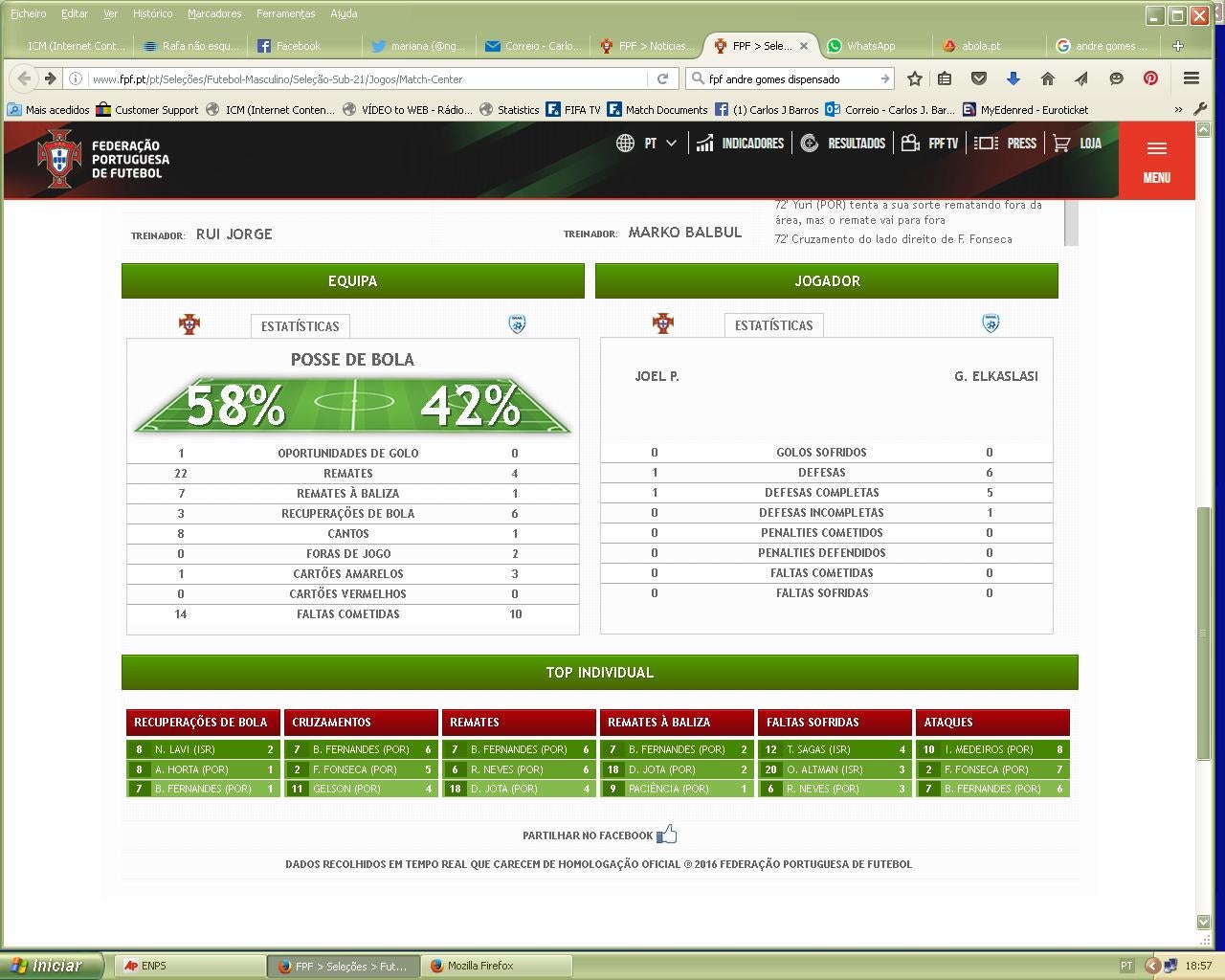Switch to the WhatsApp tab
This screenshot has width=1225, height=980.
pos(869,46)
